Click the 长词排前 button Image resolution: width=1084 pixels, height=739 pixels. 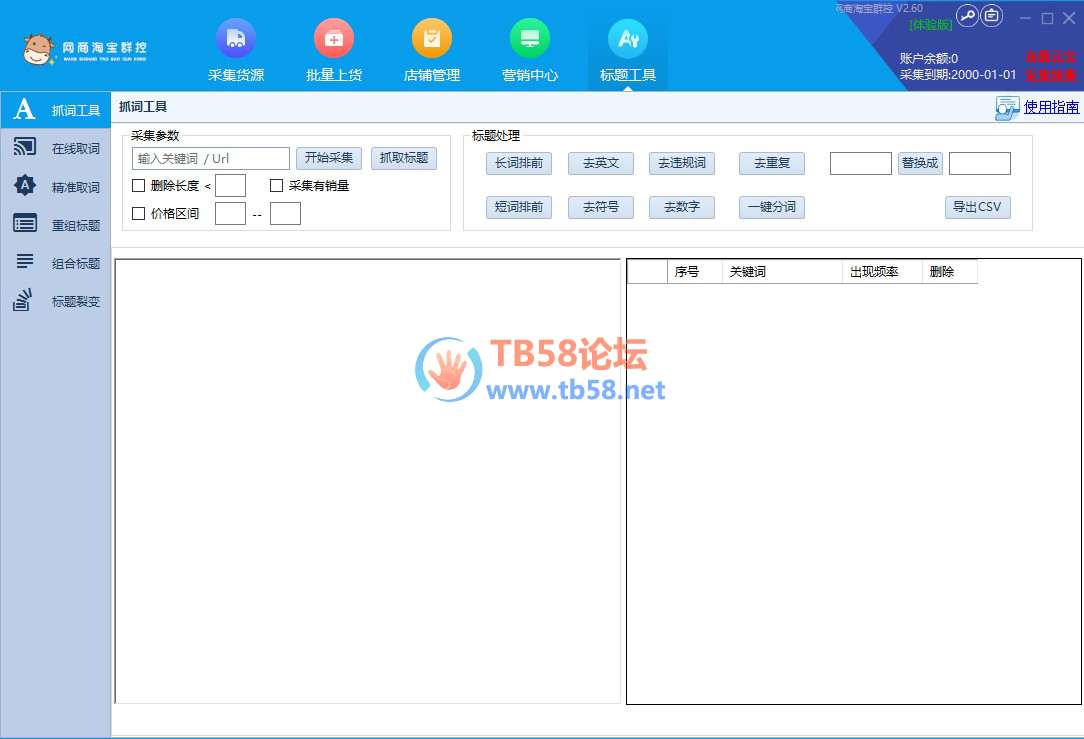click(519, 163)
